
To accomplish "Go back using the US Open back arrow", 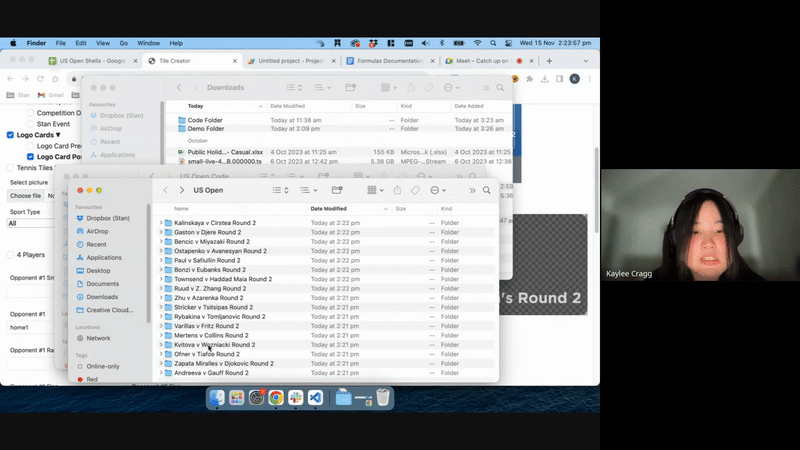I will (165, 190).
